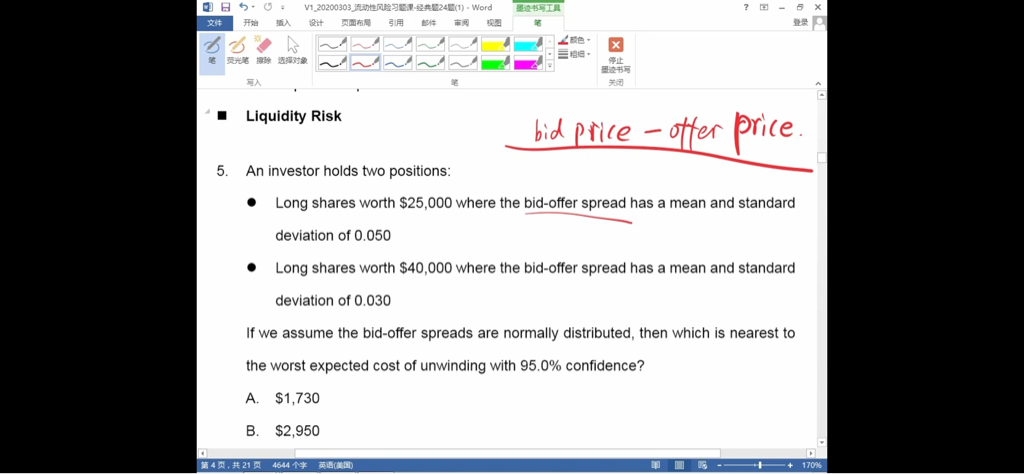Image resolution: width=1024 pixels, height=474 pixels.
Task: Open Word Help question mark icon
Action: 746,7
